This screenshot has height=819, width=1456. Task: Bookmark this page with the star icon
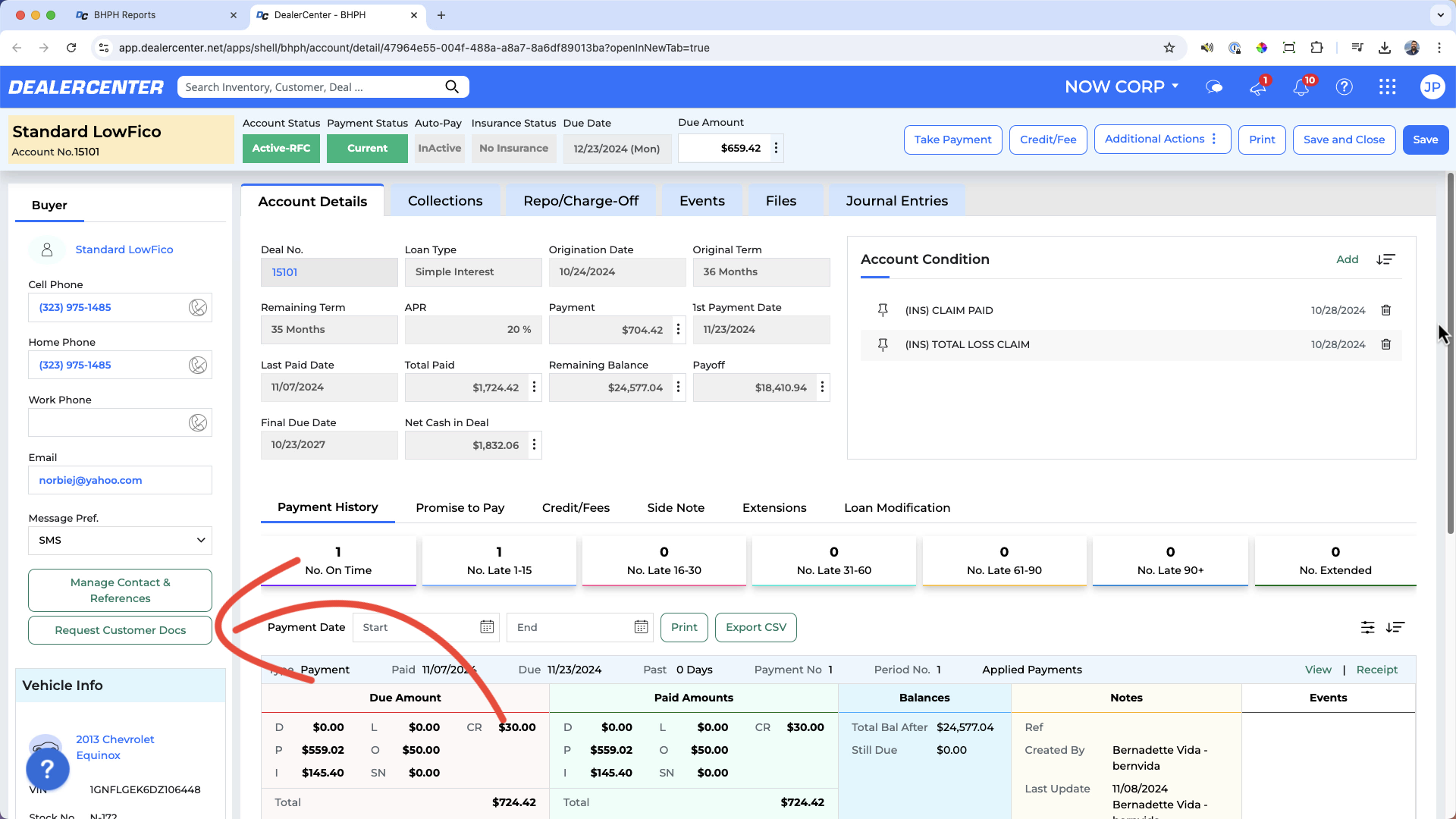click(x=1169, y=48)
